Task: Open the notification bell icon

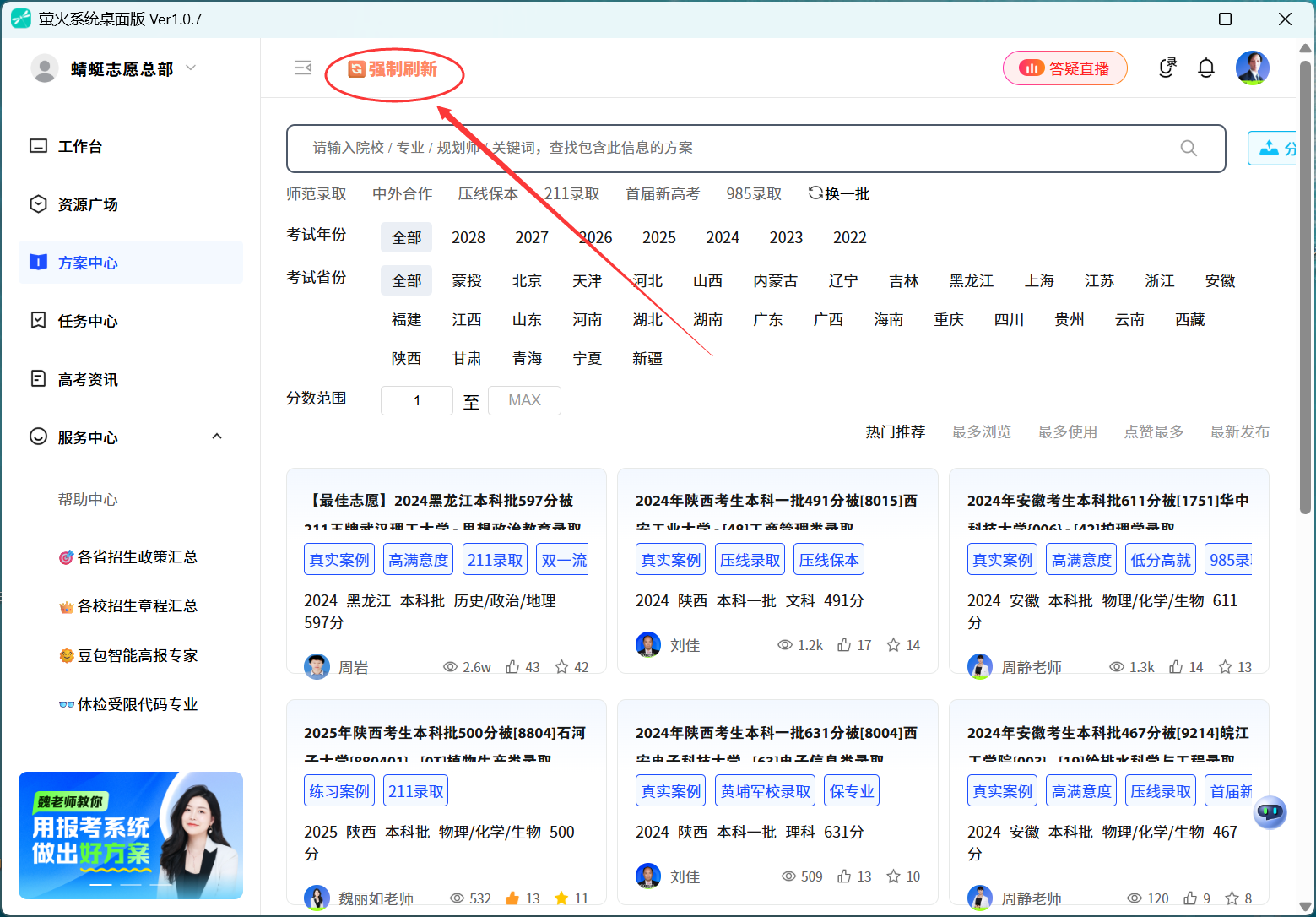Action: tap(1206, 68)
